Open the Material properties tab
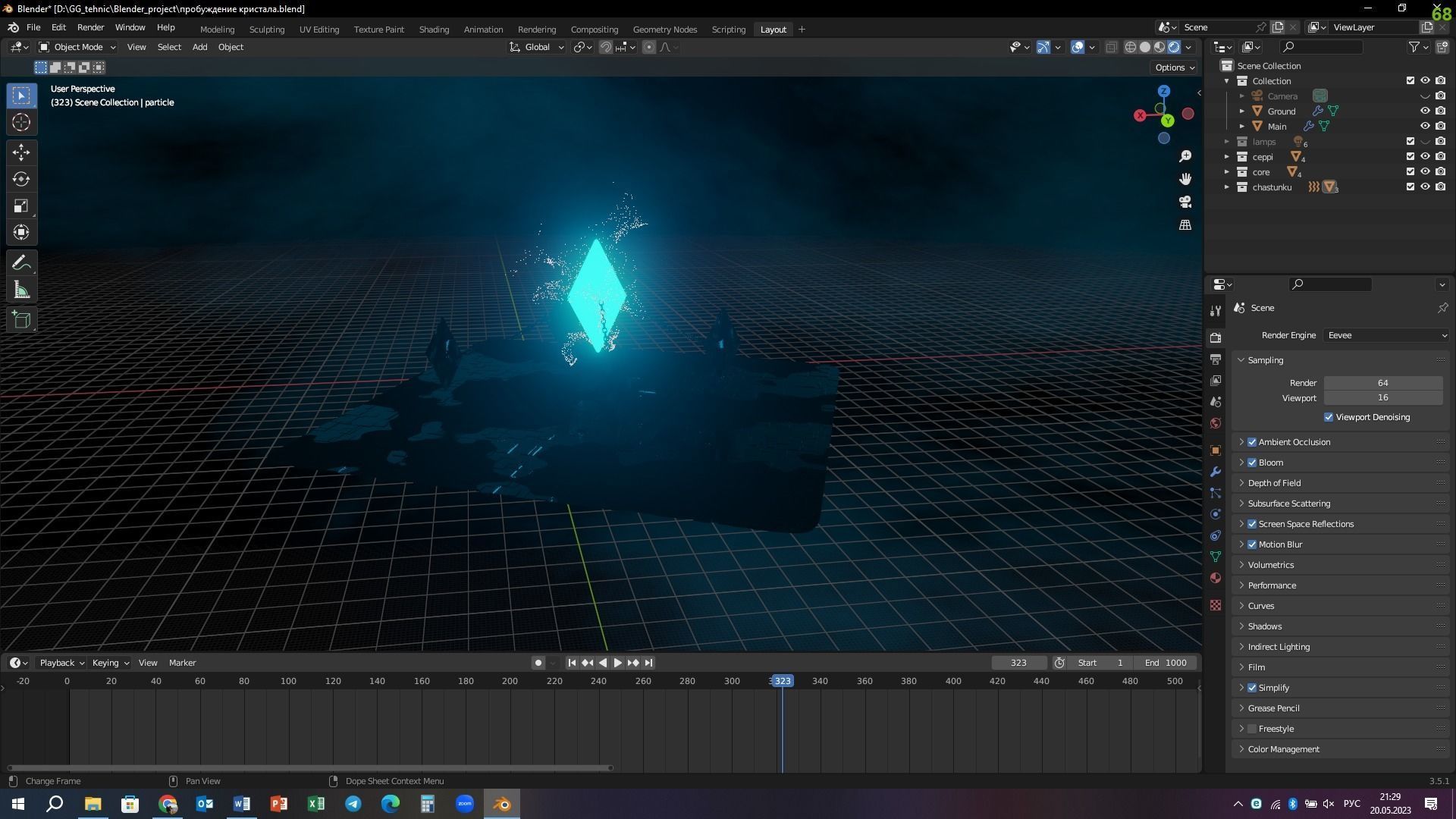This screenshot has height=819, width=1456. 1216,578
